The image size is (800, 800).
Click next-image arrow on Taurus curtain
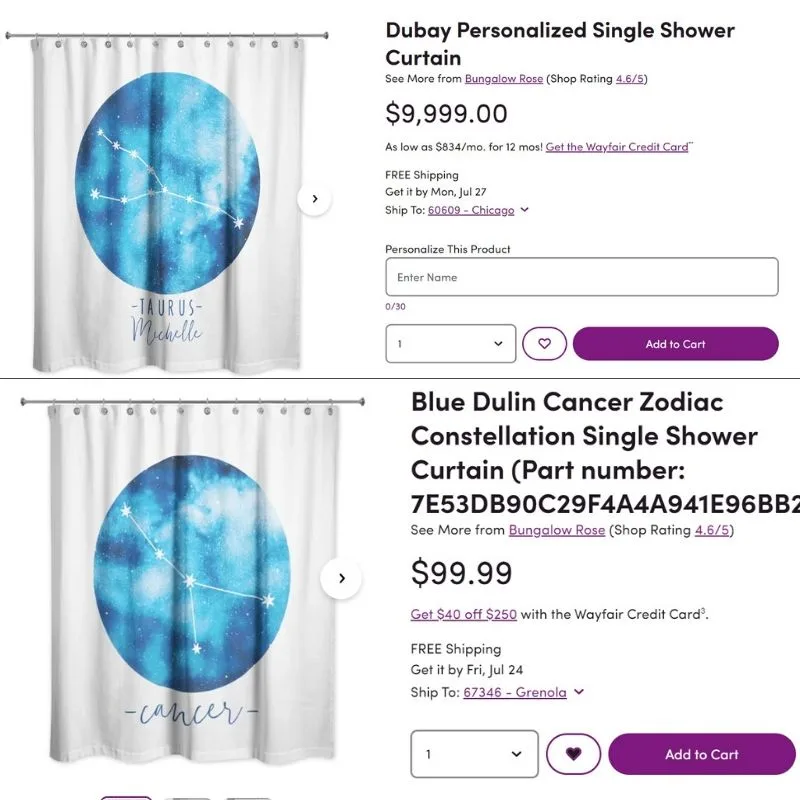[315, 198]
